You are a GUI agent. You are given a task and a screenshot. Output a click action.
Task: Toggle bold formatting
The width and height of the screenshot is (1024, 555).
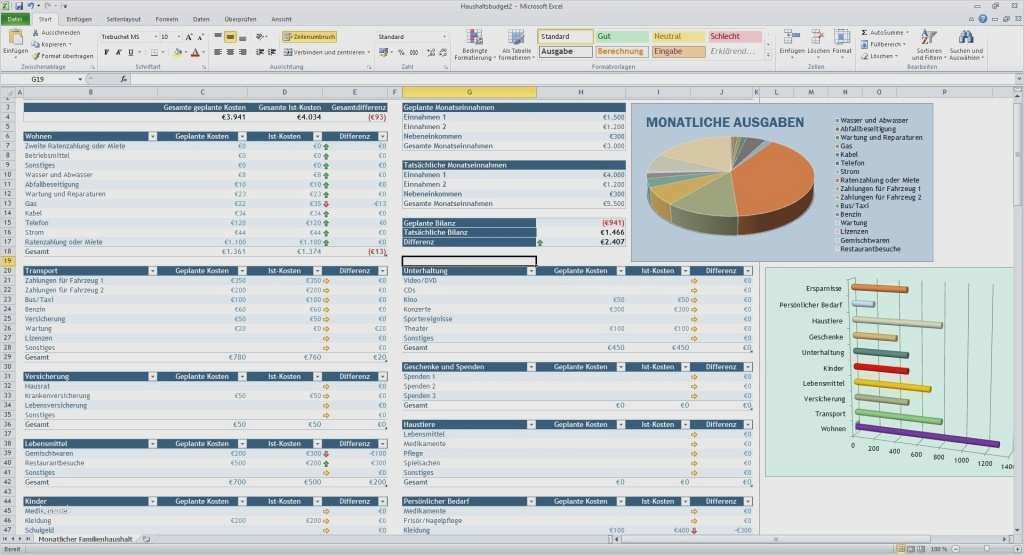coord(106,52)
